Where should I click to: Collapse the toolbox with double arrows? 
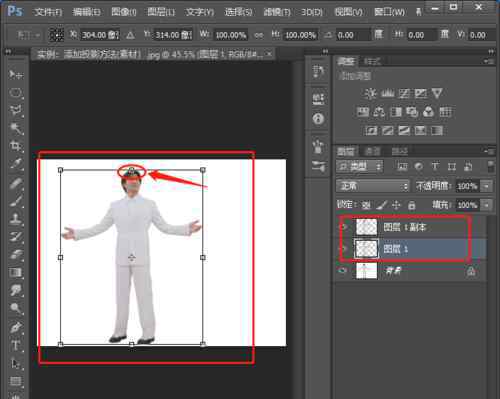click(8, 51)
